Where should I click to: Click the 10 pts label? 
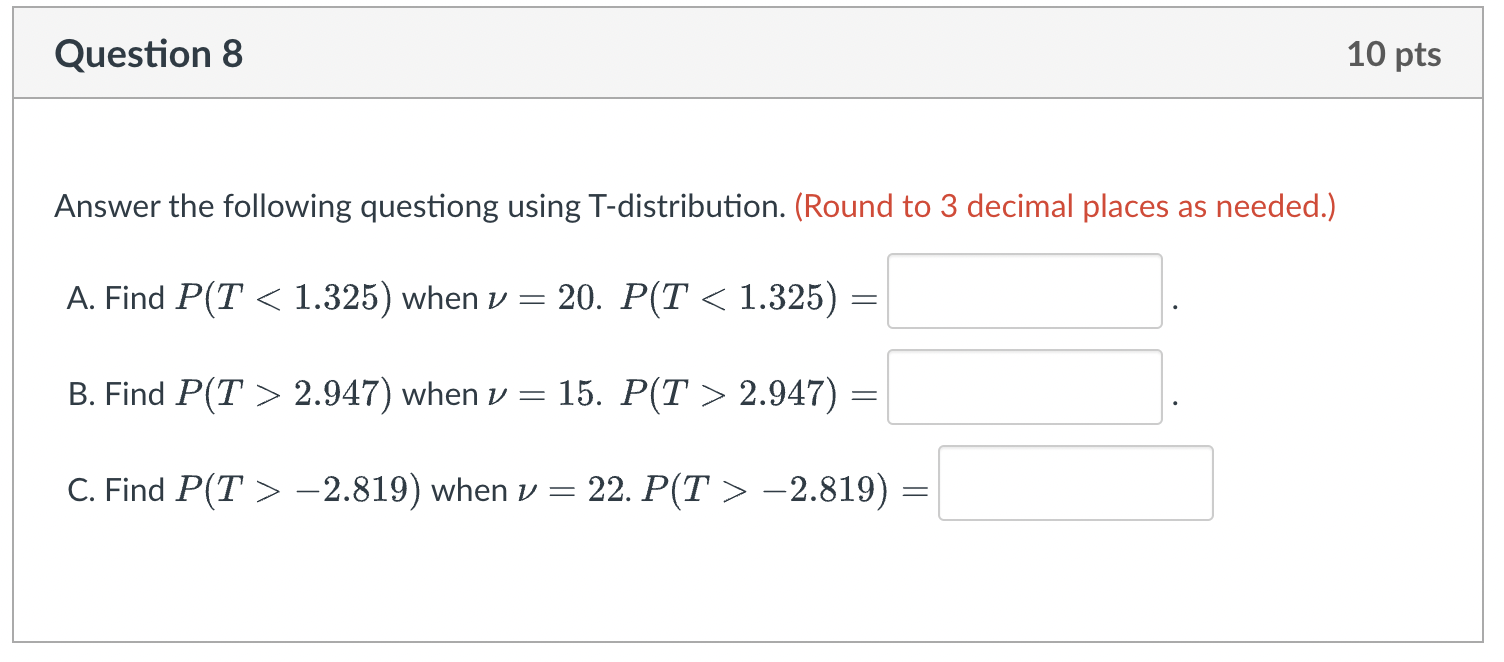[1395, 54]
